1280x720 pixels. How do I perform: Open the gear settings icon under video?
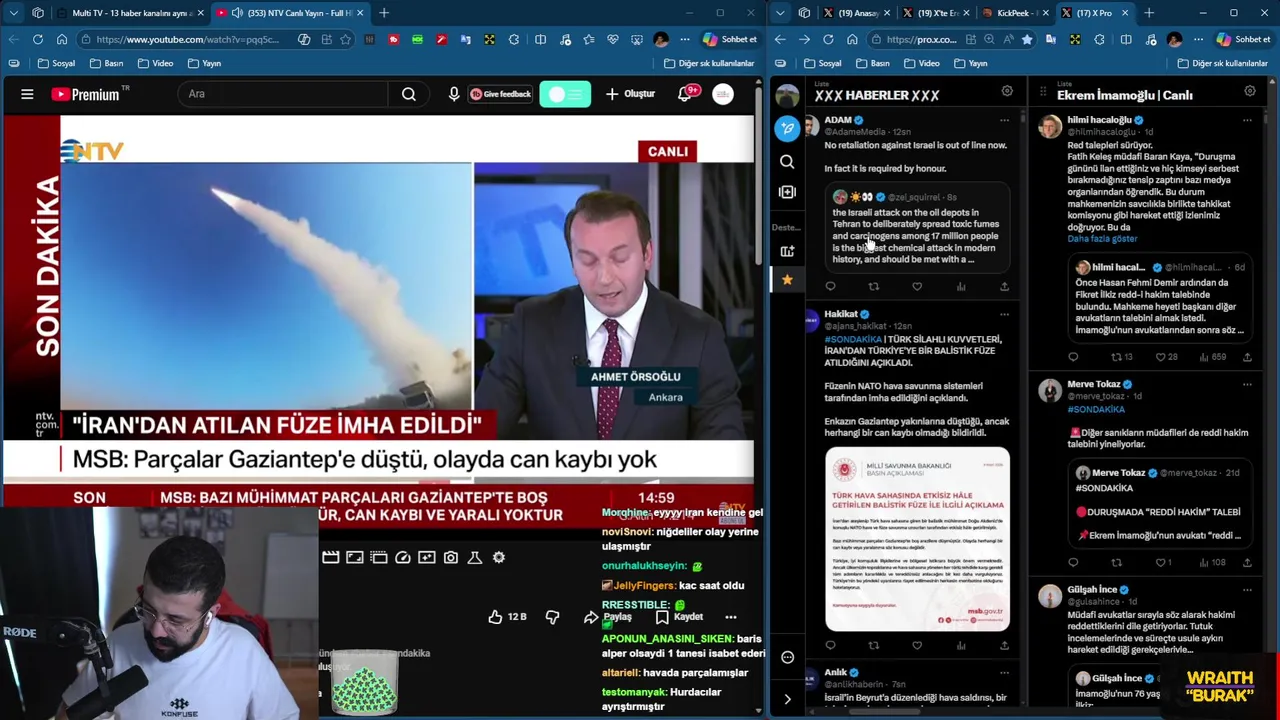coord(499,557)
